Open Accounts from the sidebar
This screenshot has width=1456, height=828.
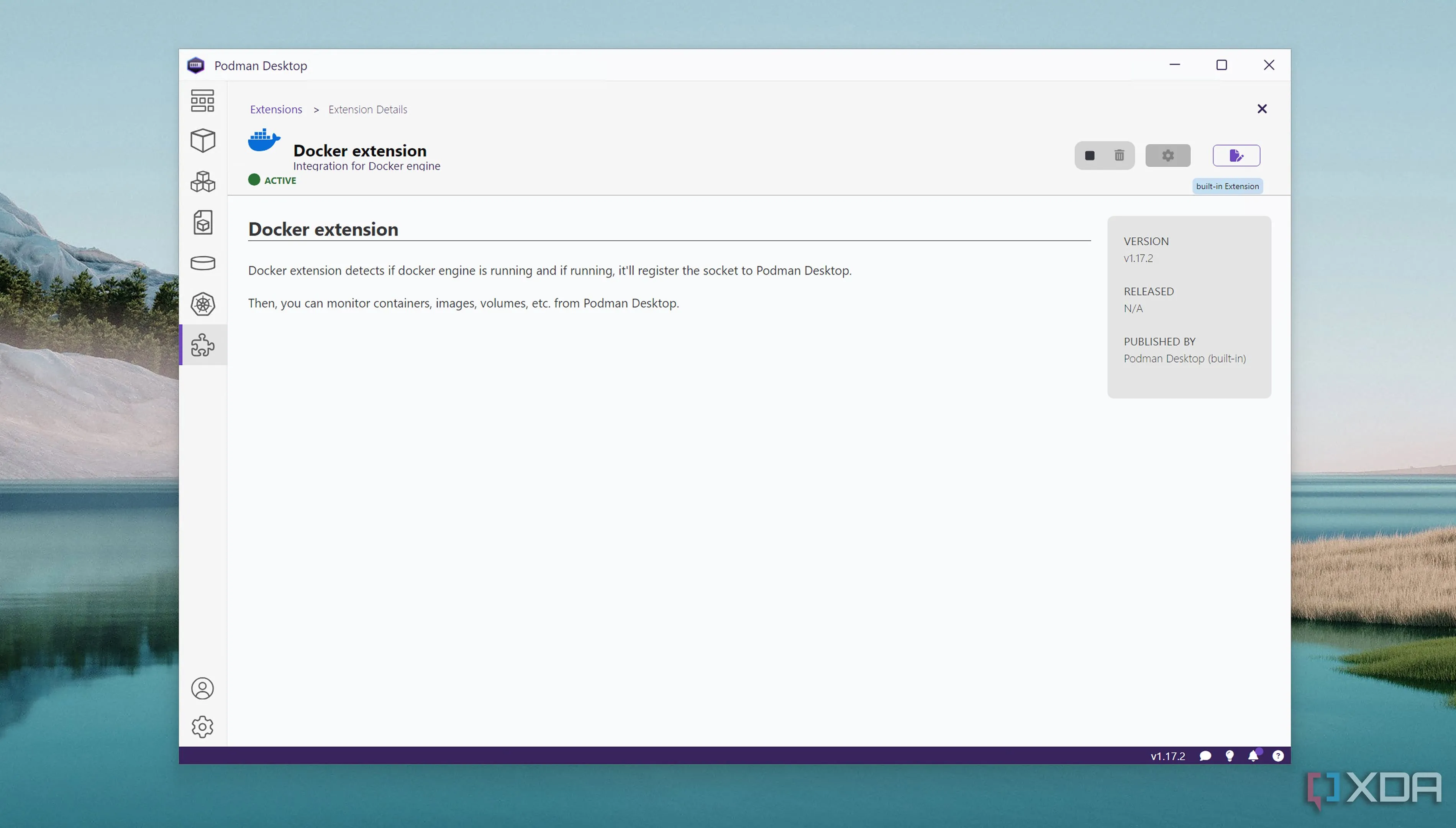(x=202, y=689)
